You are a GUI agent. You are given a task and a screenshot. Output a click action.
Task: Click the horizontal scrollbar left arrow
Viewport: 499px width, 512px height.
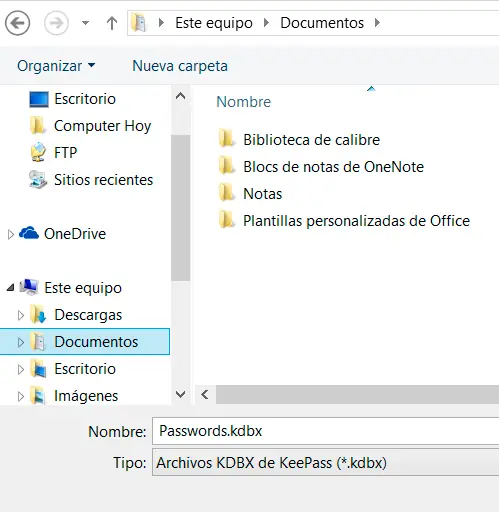[x=205, y=395]
